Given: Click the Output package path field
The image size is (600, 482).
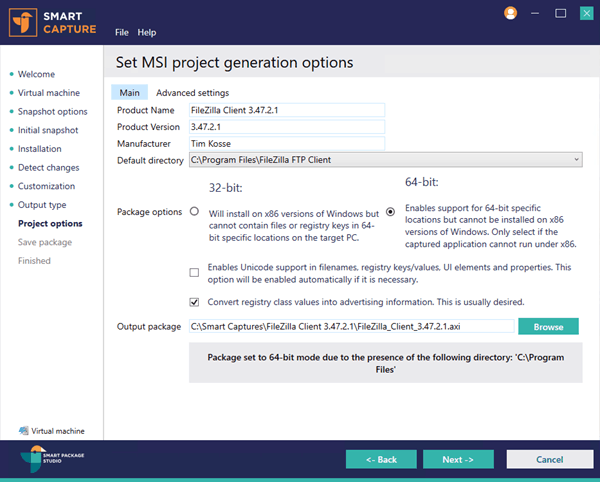Looking at the screenshot, I should pyautogui.click(x=351, y=326).
